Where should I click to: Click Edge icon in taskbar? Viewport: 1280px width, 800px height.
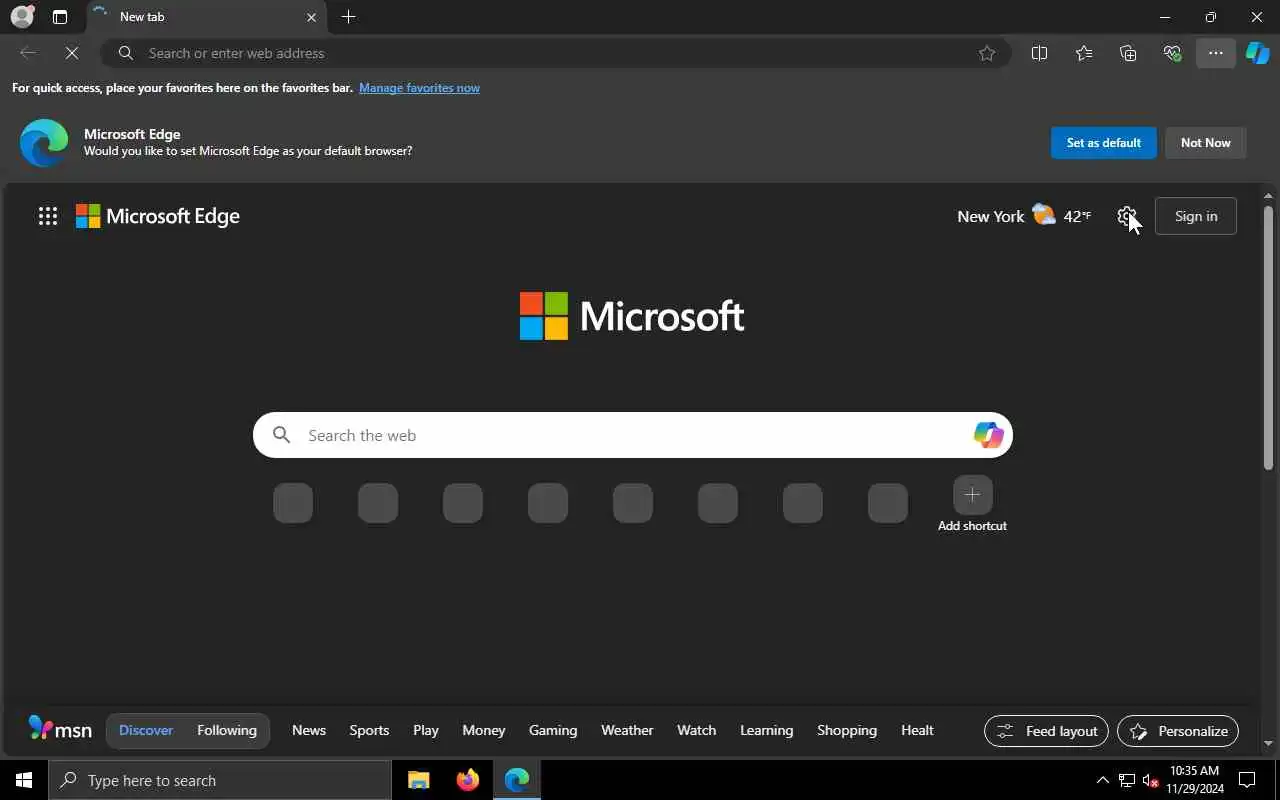click(517, 780)
